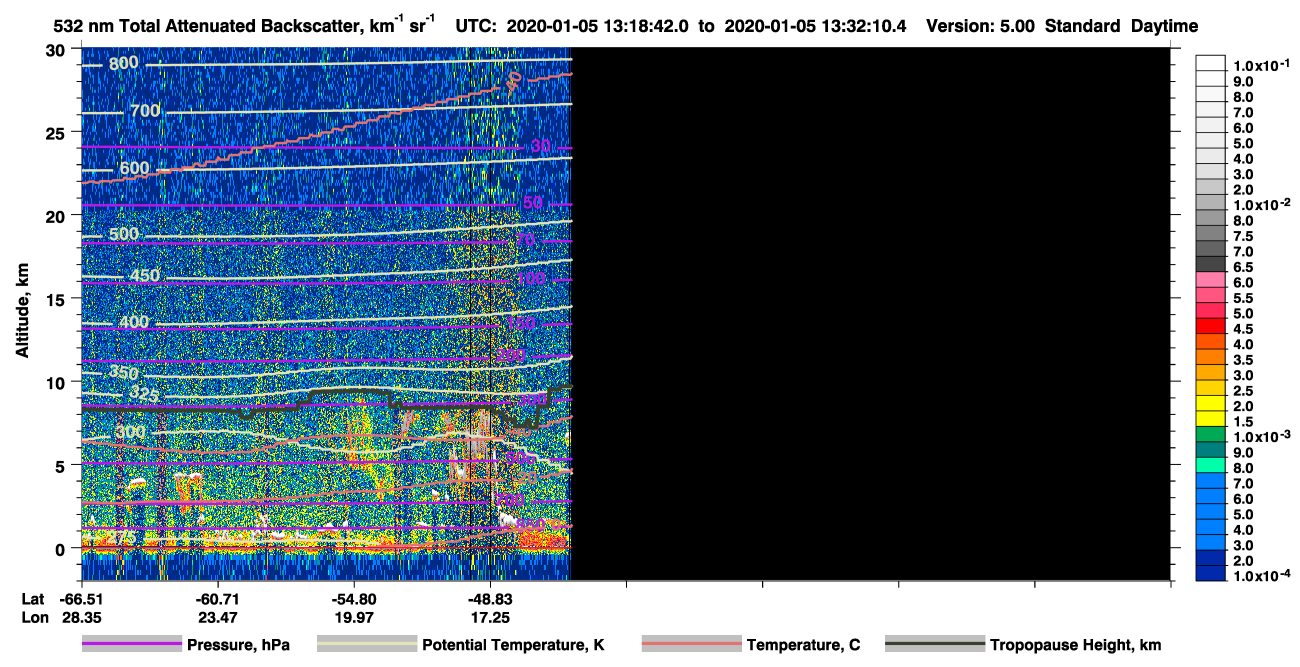The height and width of the screenshot is (667, 1300).
Task: Click the 'Temperature, C' legend label
Action: (803, 645)
